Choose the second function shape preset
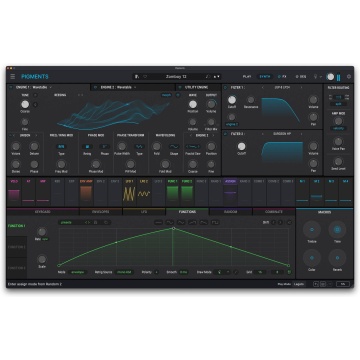 (x=170, y=222)
